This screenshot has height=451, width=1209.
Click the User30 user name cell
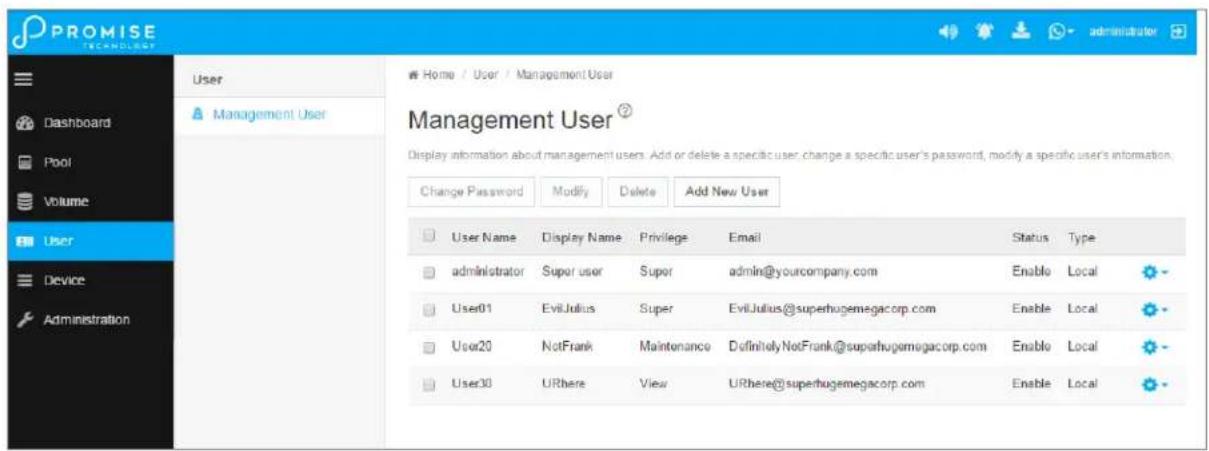pyautogui.click(x=471, y=385)
